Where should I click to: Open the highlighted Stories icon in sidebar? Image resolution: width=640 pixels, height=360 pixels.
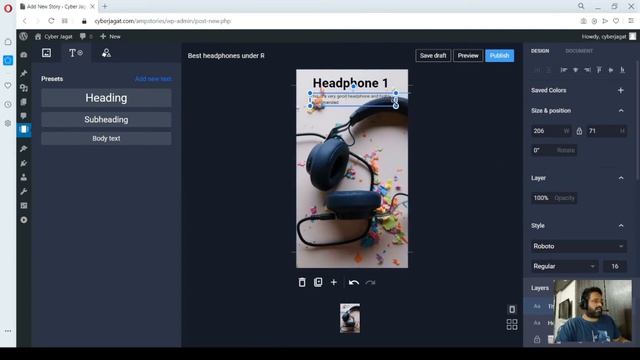pyautogui.click(x=24, y=129)
